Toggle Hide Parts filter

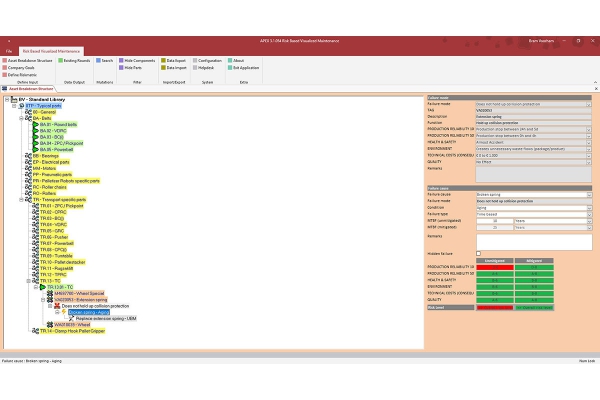coord(130,68)
